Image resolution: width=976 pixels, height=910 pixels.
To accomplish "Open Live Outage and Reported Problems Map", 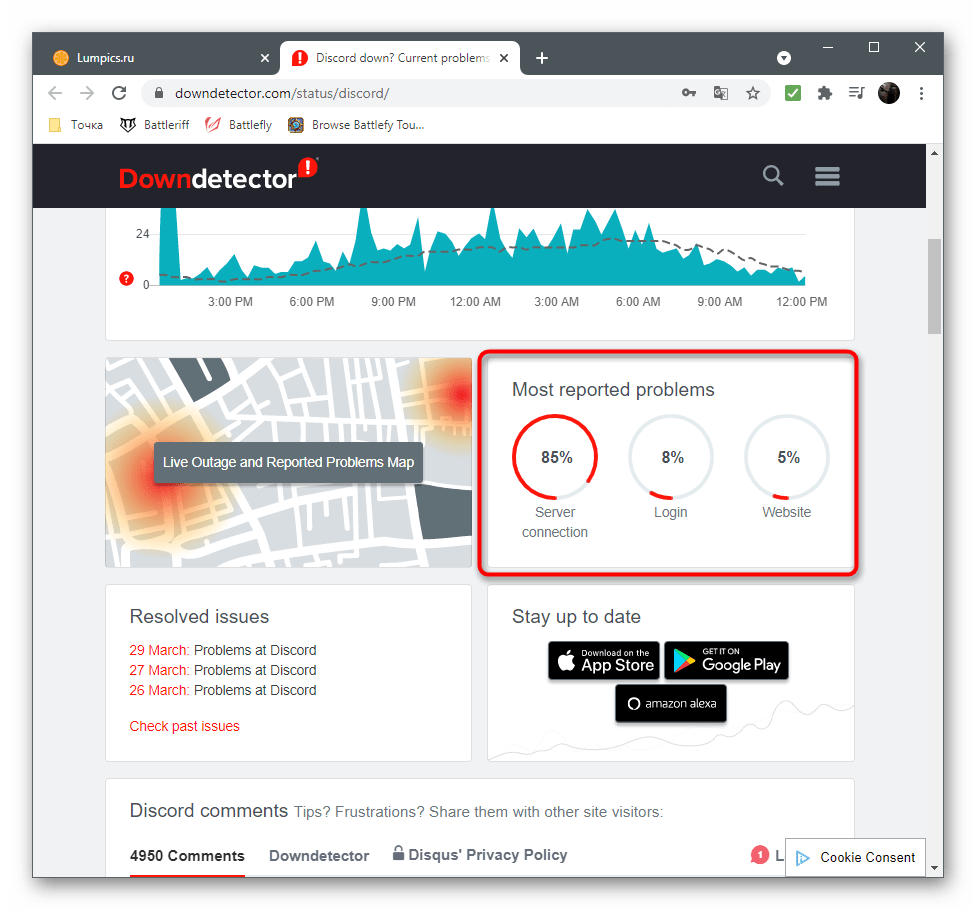I will click(288, 462).
